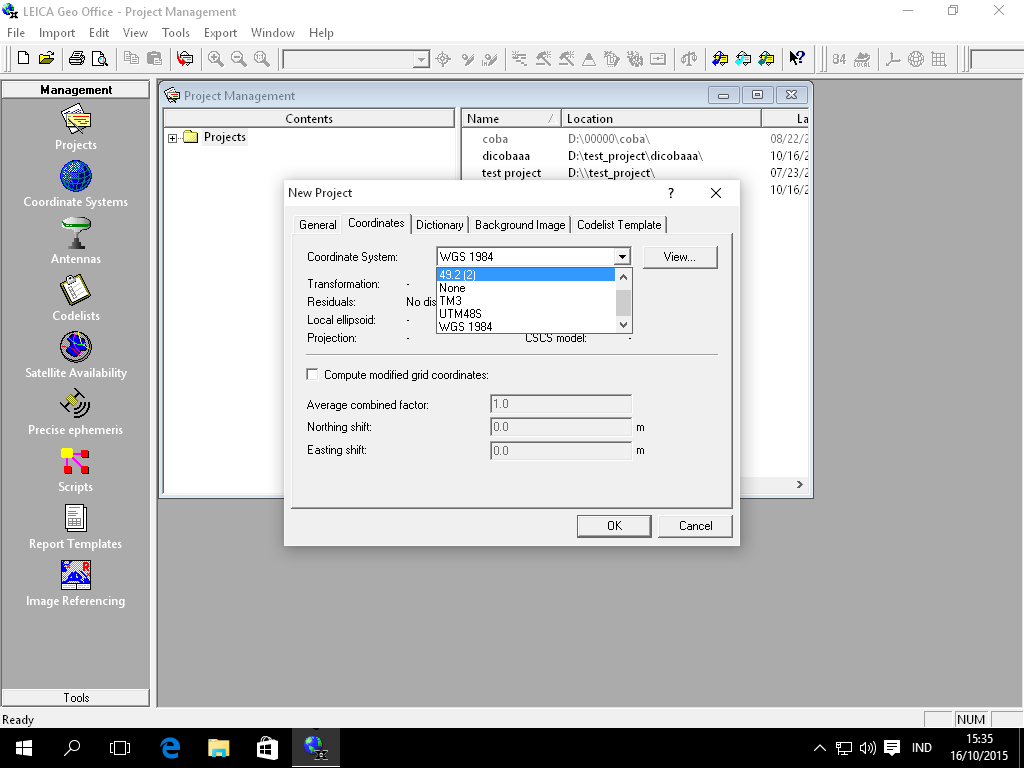Select the coba project row
Viewport: 1024px width, 768px height.
coord(635,138)
